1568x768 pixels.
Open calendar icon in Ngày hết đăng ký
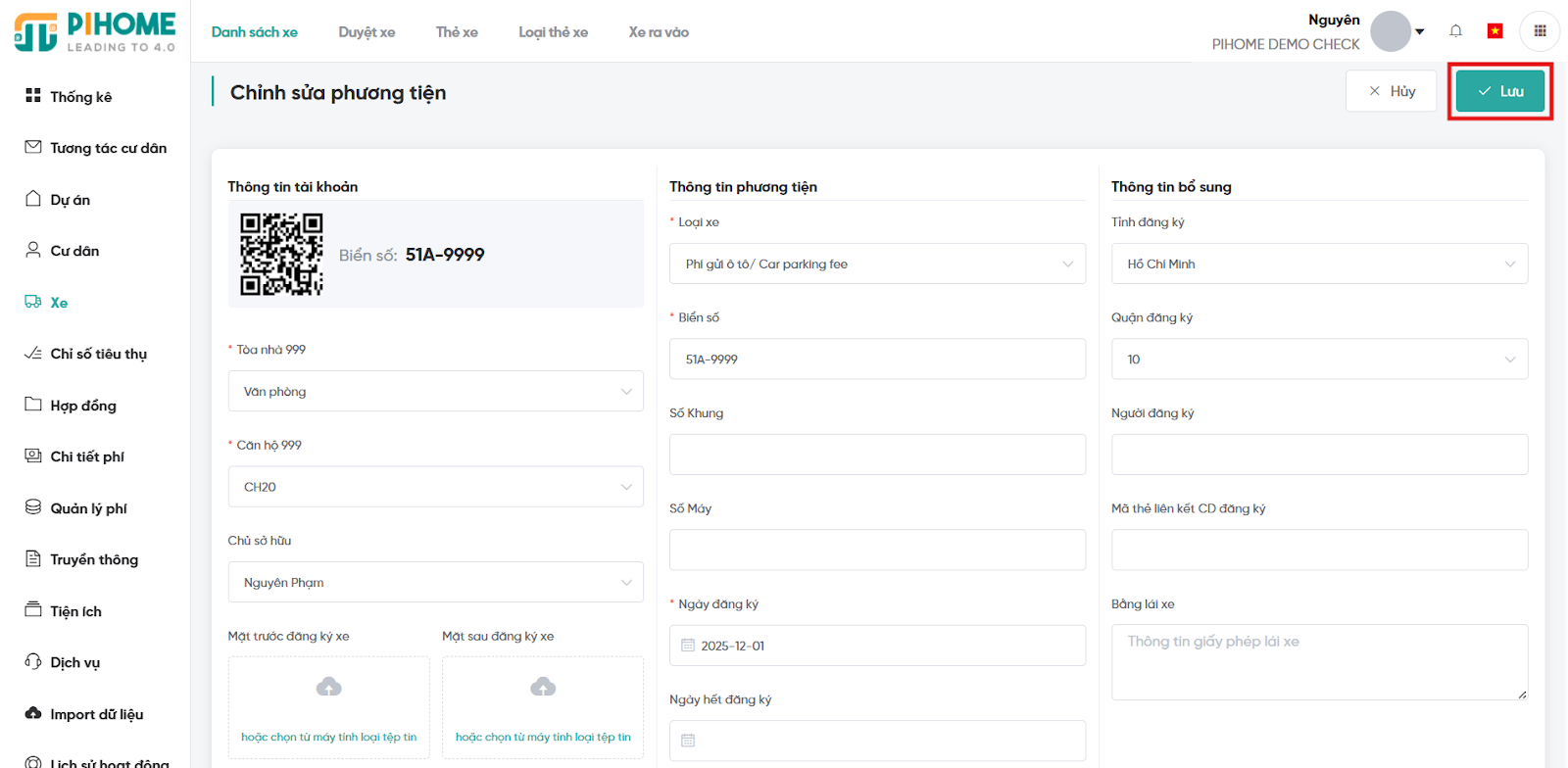(x=688, y=741)
